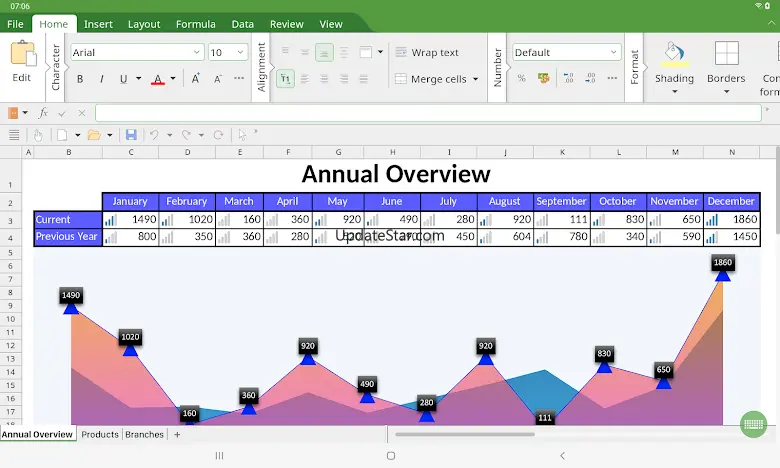Screen dimensions: 780x468
Task: Click the Edit clipboard paste icon
Action: click(x=23, y=53)
